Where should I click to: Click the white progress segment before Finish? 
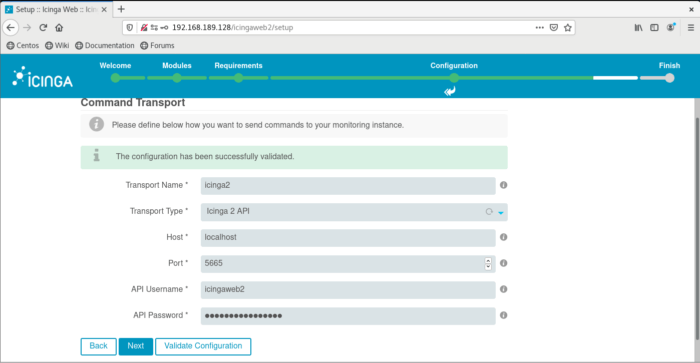click(x=615, y=78)
